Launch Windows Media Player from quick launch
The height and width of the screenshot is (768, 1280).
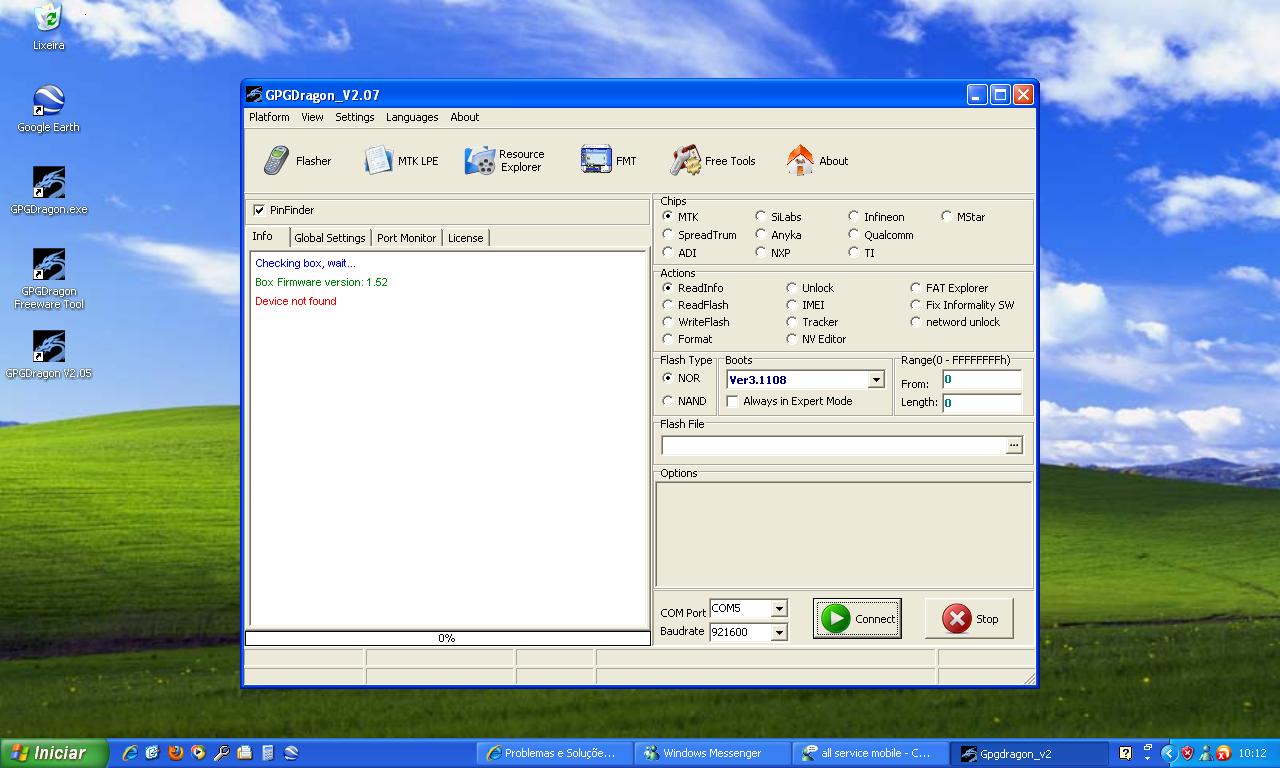tap(198, 753)
